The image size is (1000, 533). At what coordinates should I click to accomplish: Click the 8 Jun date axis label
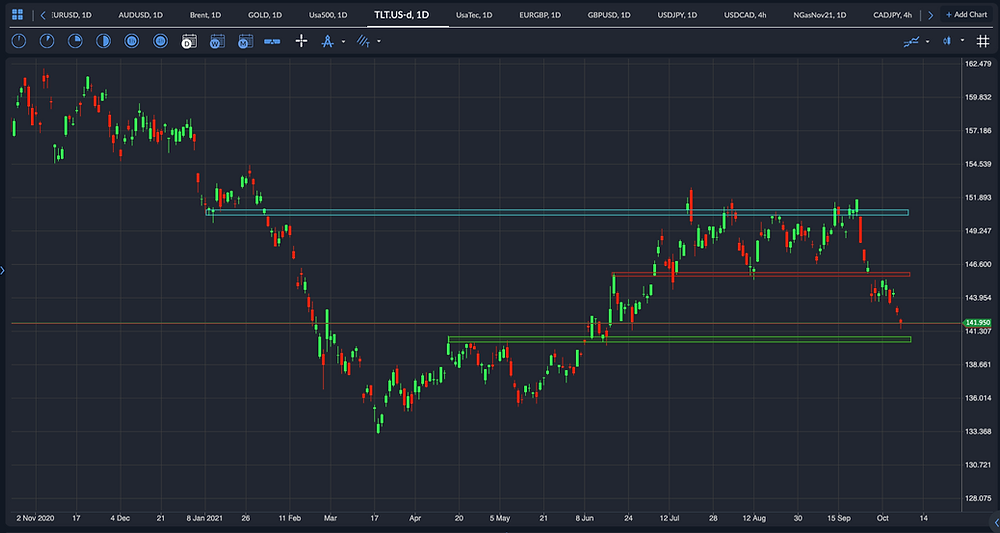585,518
